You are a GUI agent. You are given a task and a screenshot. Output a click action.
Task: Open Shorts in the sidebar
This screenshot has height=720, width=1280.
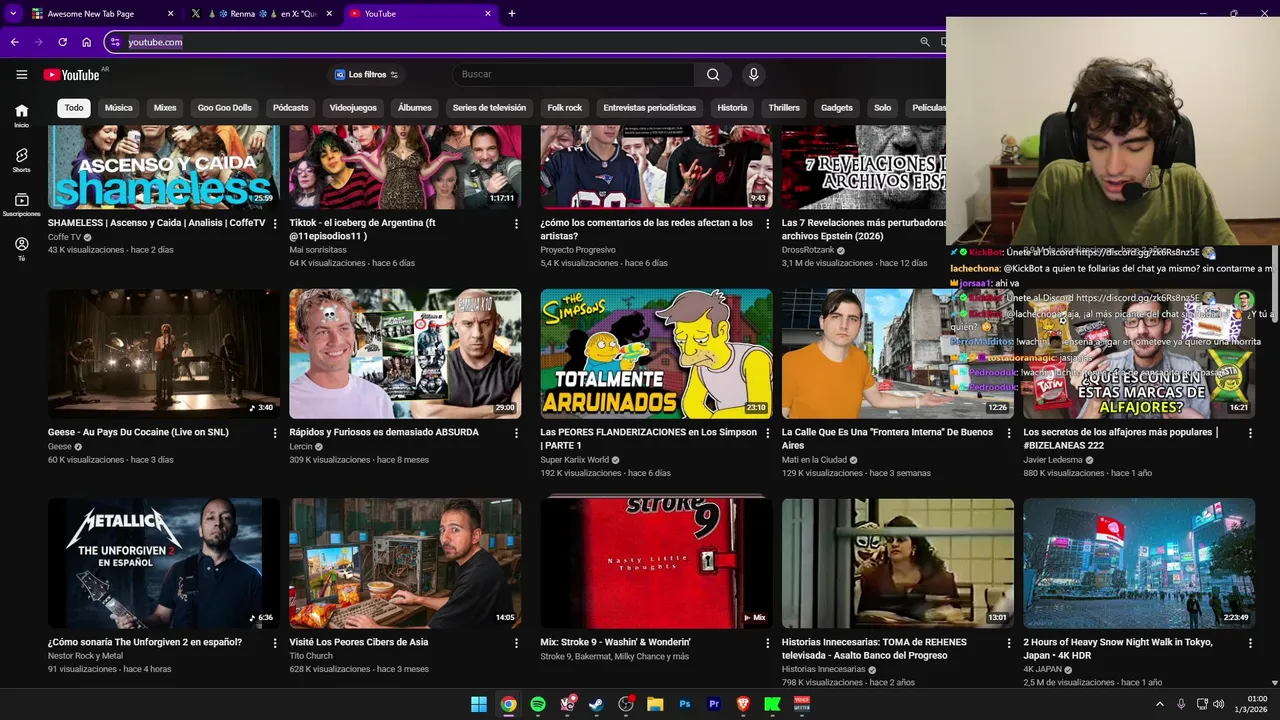pos(21,160)
